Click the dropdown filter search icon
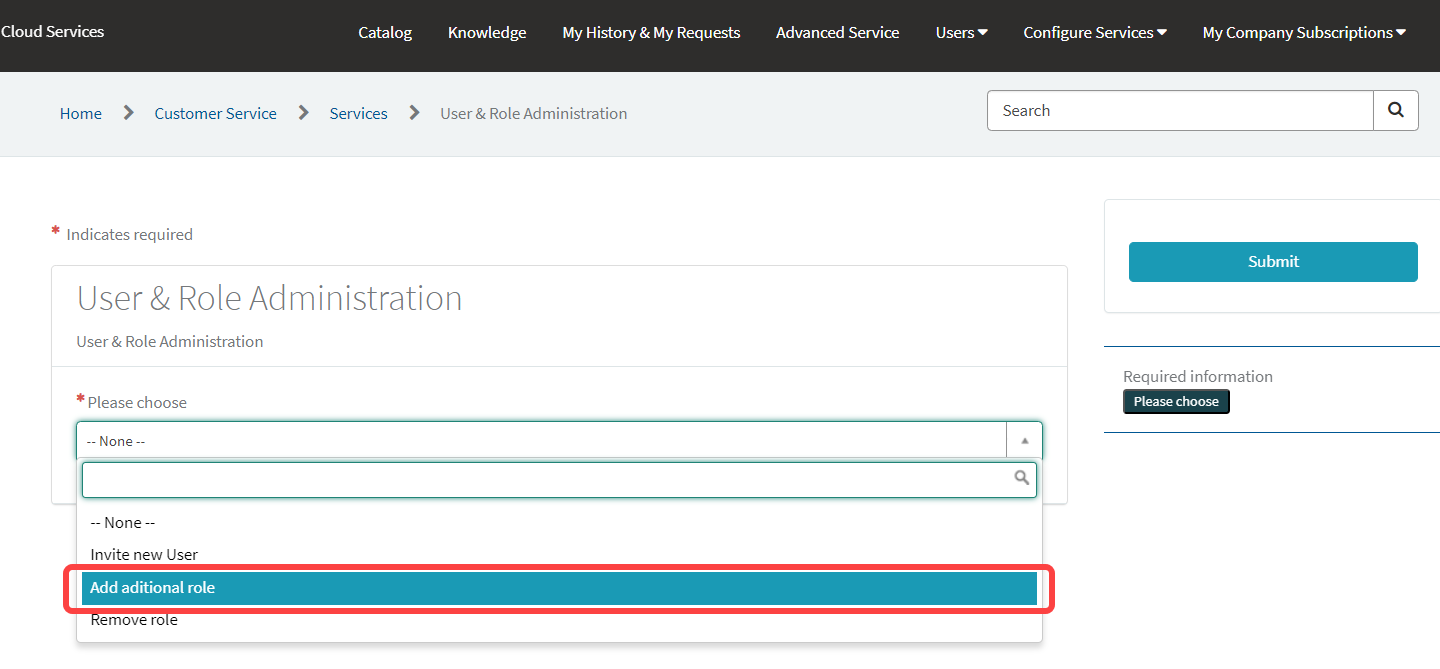 click(x=1021, y=479)
